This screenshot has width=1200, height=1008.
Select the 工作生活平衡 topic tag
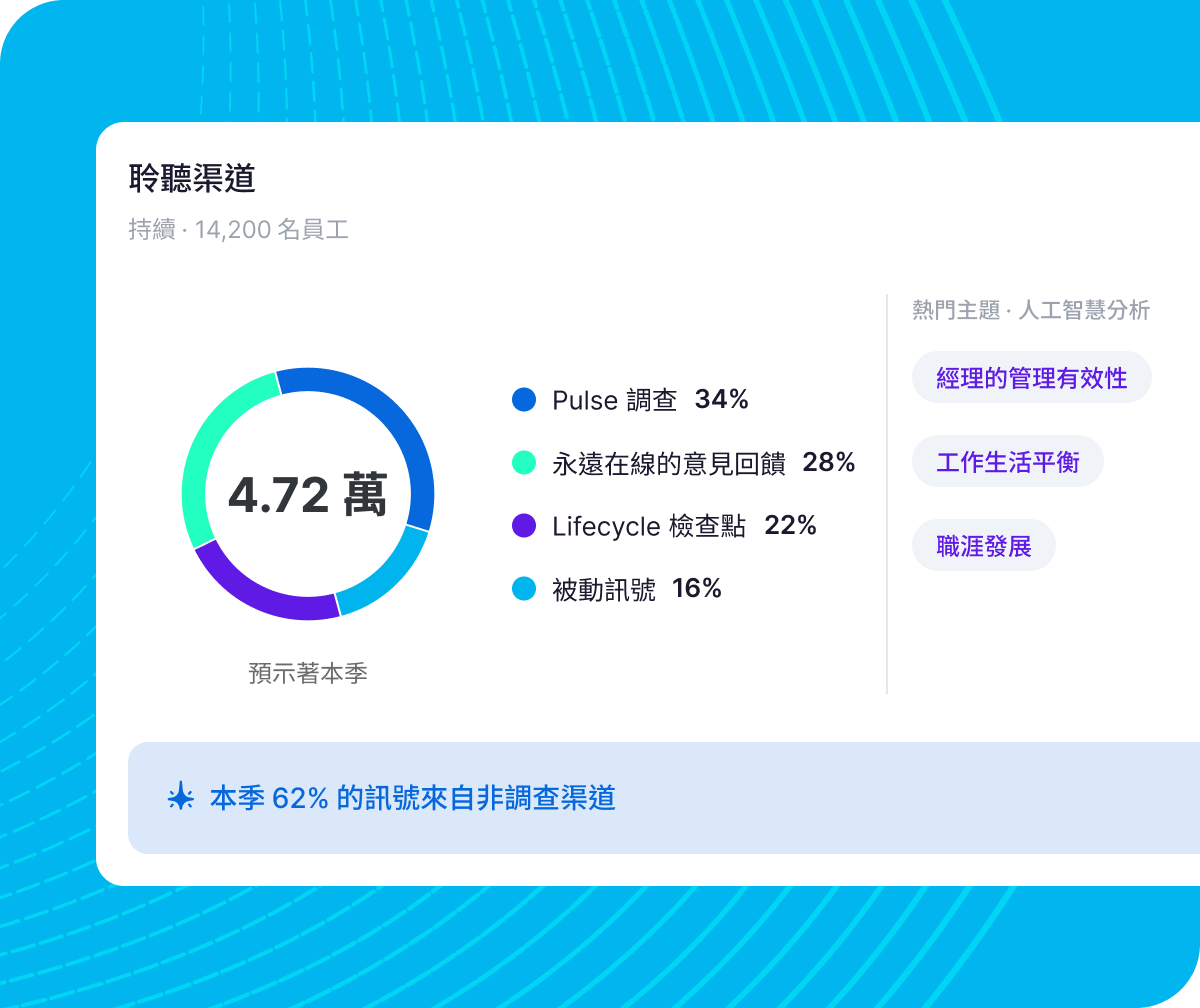coord(1008,462)
